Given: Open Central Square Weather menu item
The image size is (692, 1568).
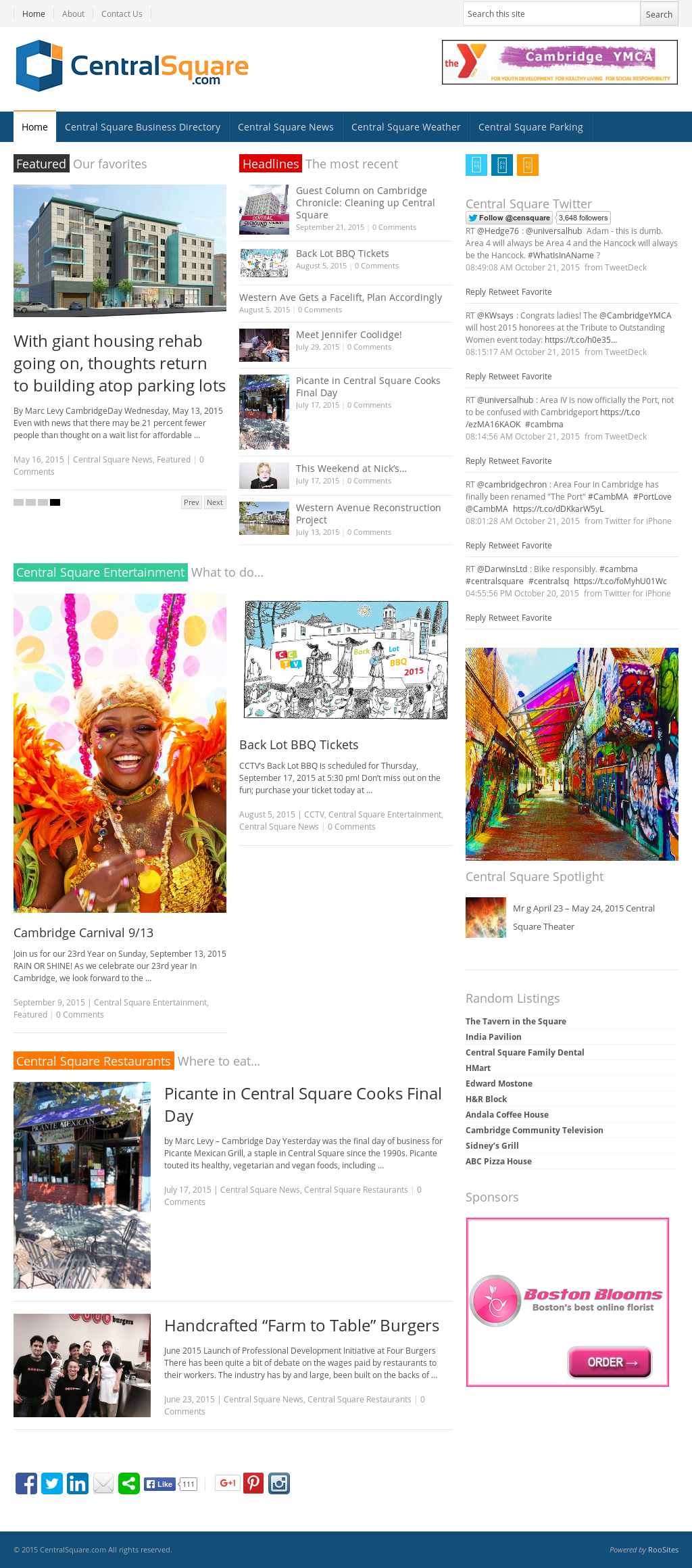Looking at the screenshot, I should coord(406,127).
